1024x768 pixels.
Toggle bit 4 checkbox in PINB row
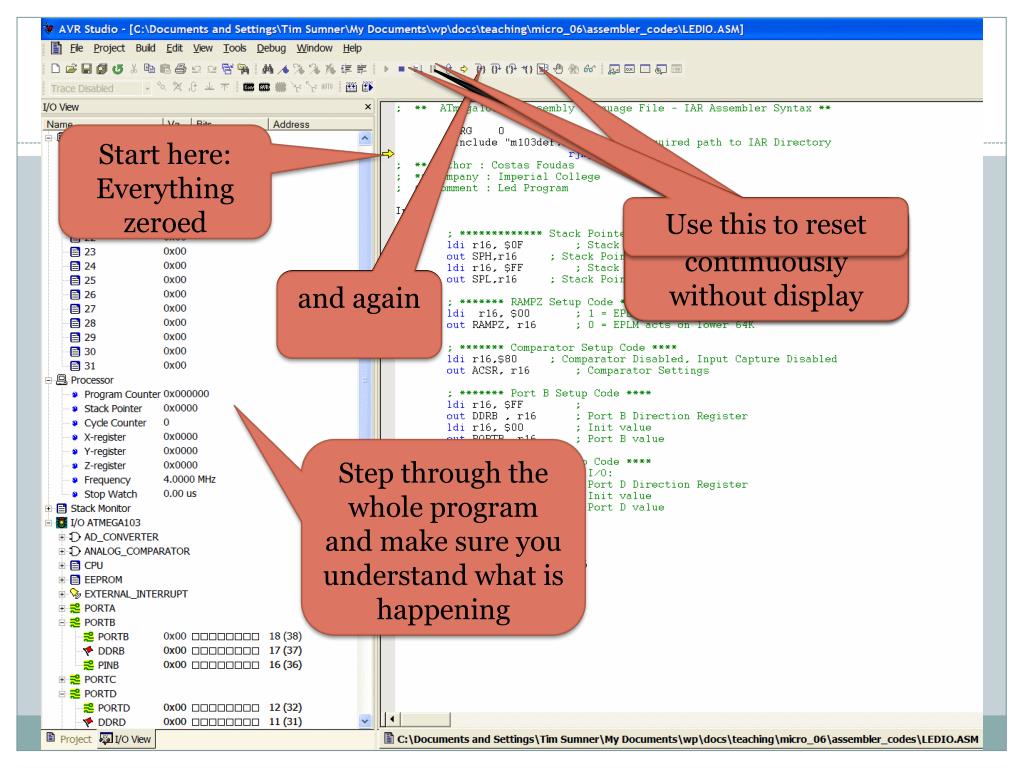(x=221, y=665)
